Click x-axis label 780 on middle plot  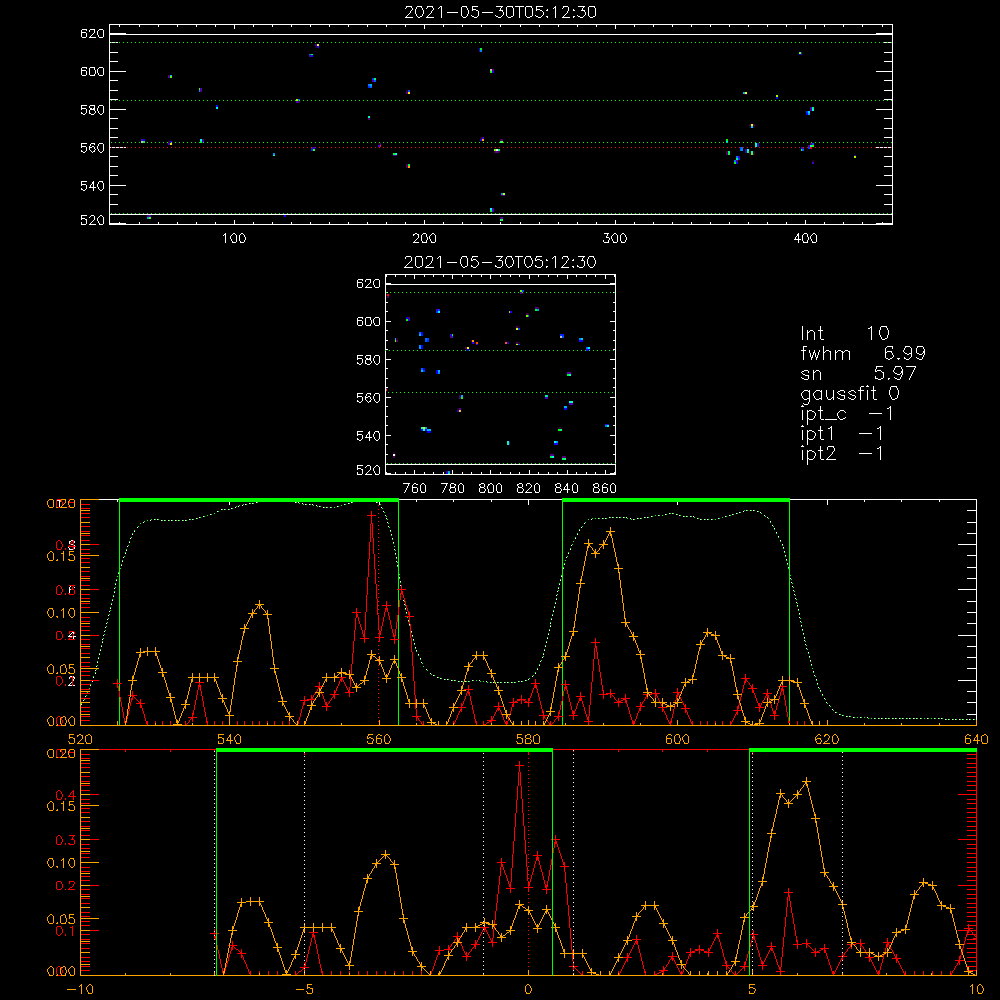(453, 489)
